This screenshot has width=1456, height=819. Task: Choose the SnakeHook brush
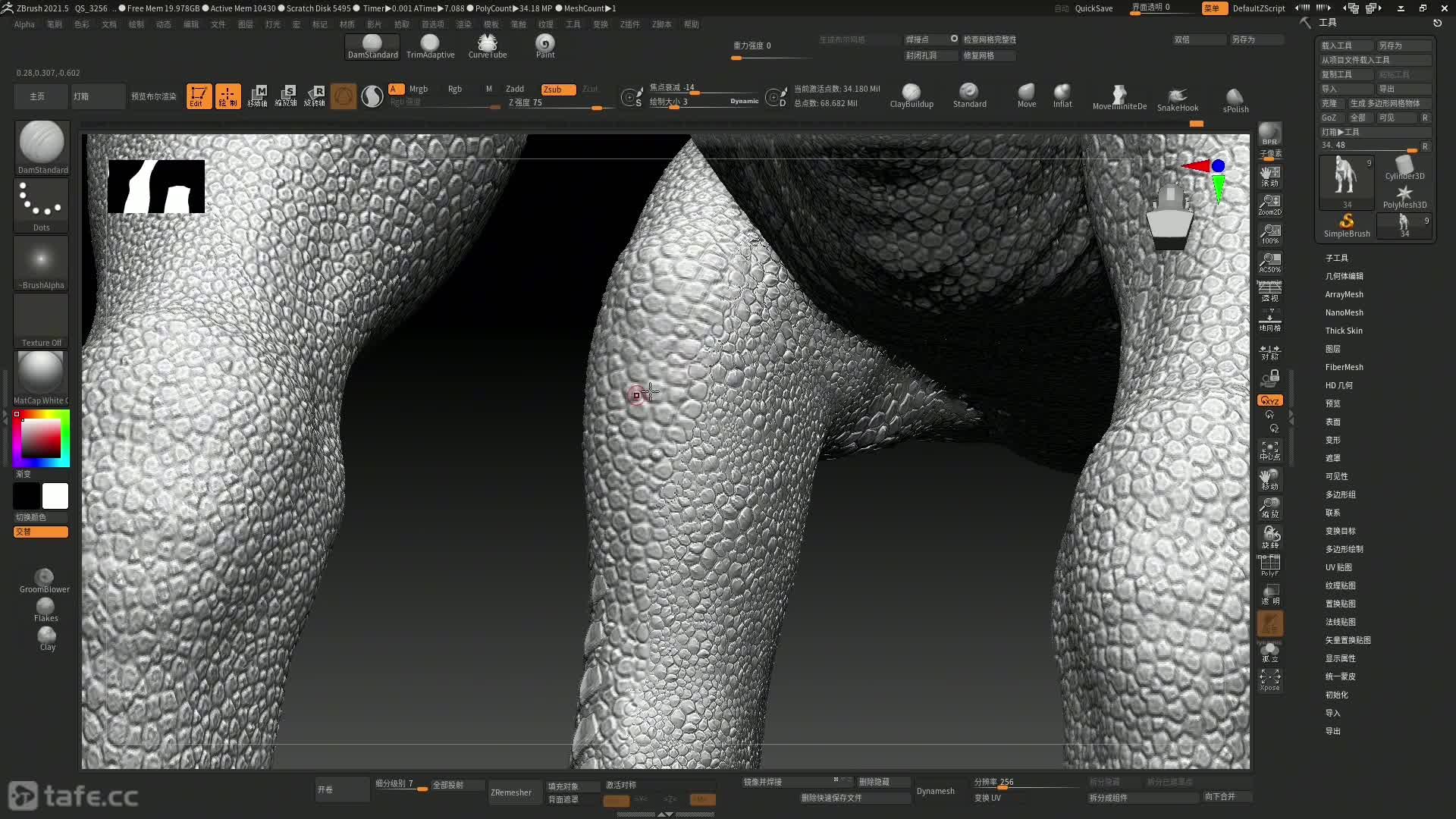1178,99
